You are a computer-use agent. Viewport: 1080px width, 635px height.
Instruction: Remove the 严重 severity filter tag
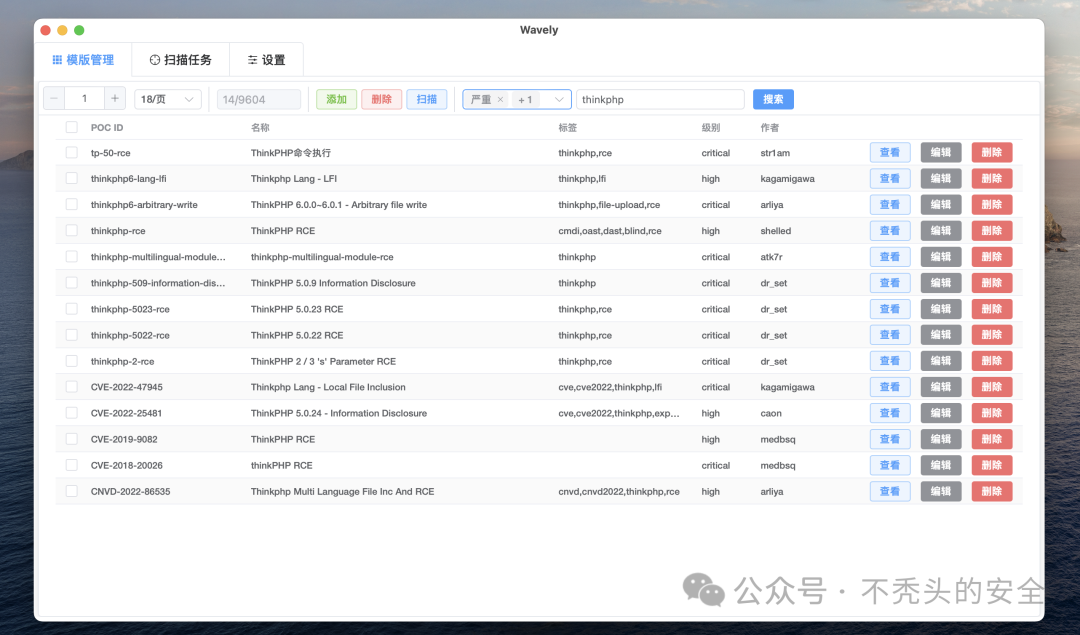pos(501,99)
